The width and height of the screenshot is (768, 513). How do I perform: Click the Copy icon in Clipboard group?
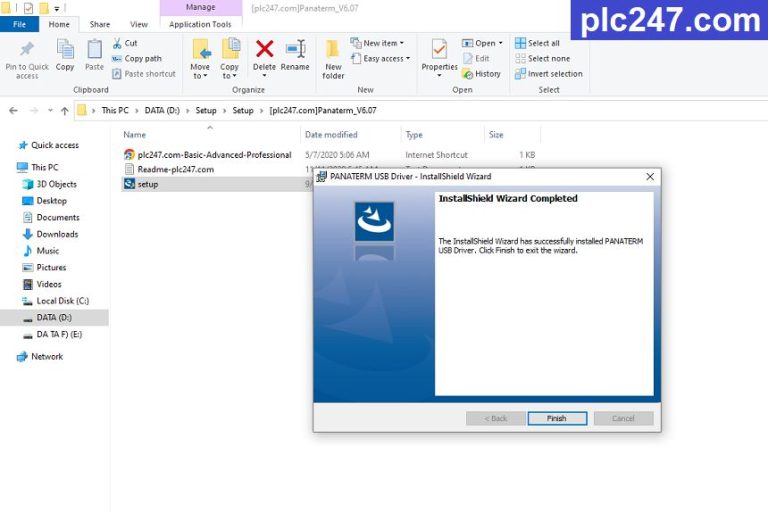click(x=65, y=49)
